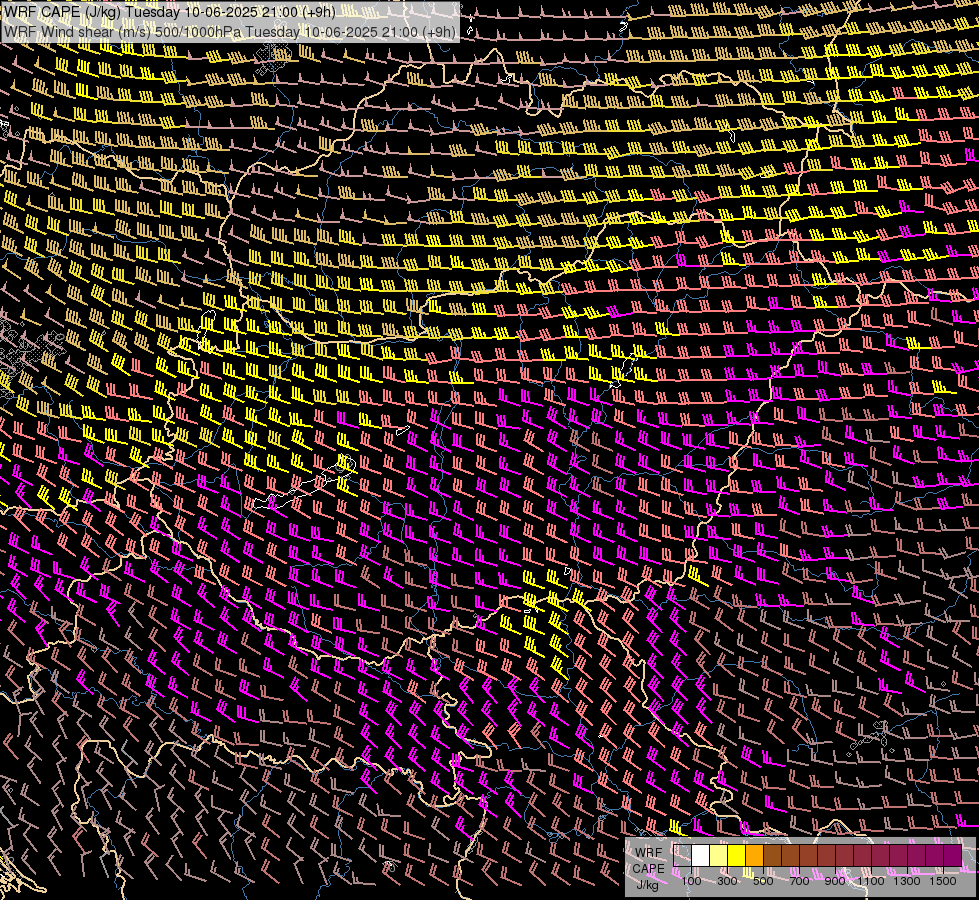Click the 700 legend value
Viewport: 979px width, 900px height.
(799, 881)
